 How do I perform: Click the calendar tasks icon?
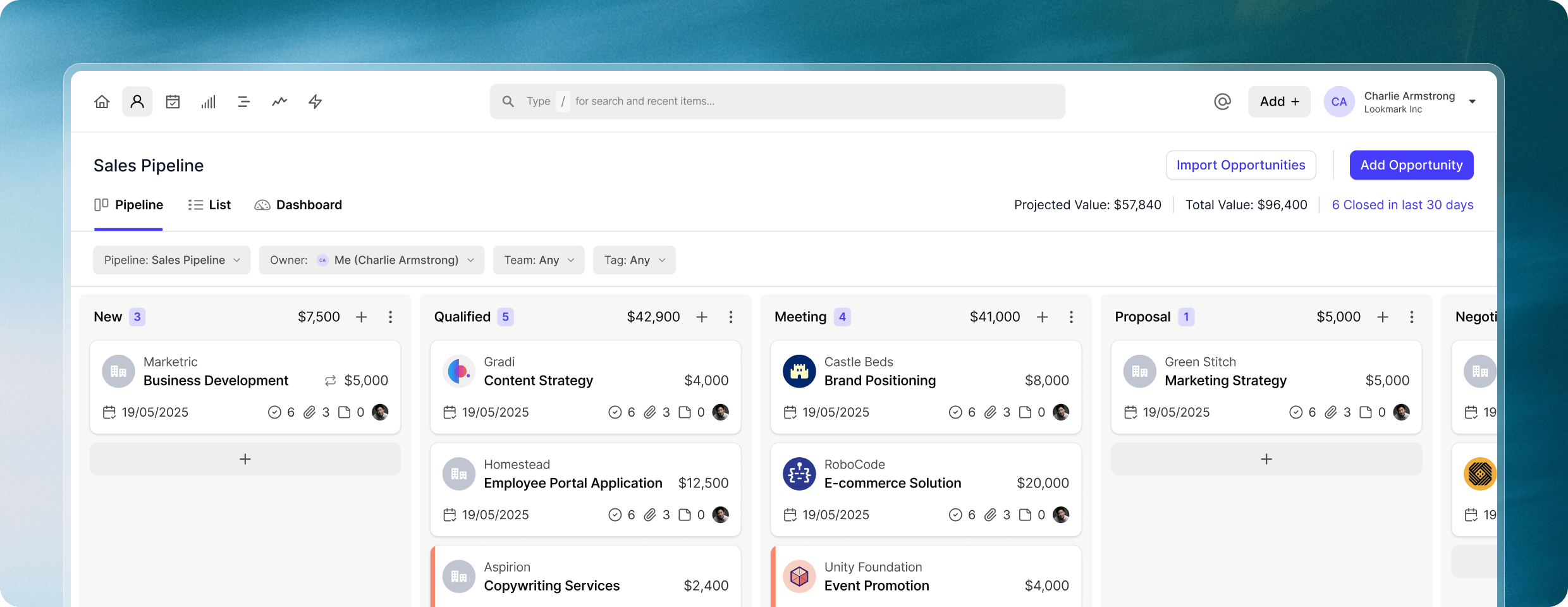[173, 101]
